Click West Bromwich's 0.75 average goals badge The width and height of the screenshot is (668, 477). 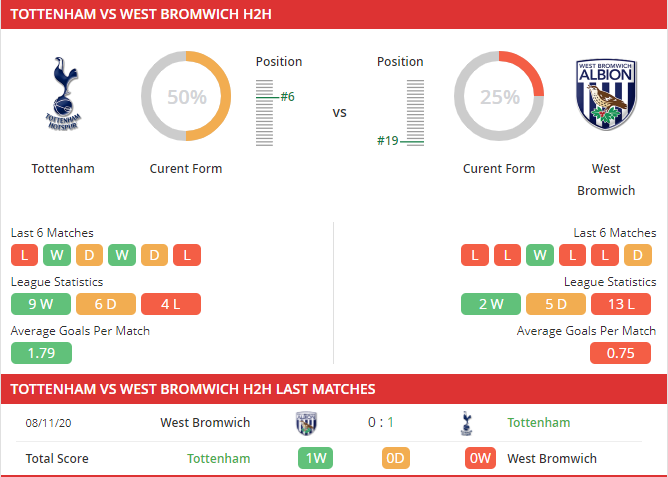(x=621, y=352)
